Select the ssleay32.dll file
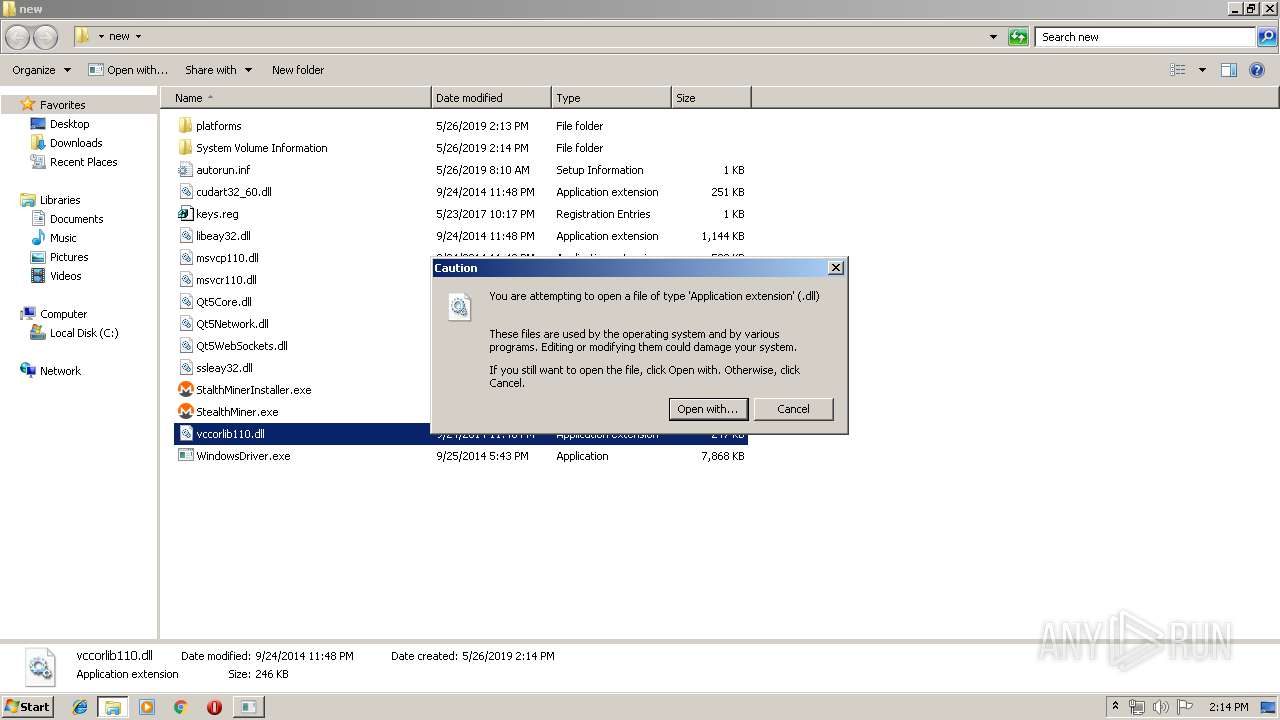The height and width of the screenshot is (720, 1280). 224,368
